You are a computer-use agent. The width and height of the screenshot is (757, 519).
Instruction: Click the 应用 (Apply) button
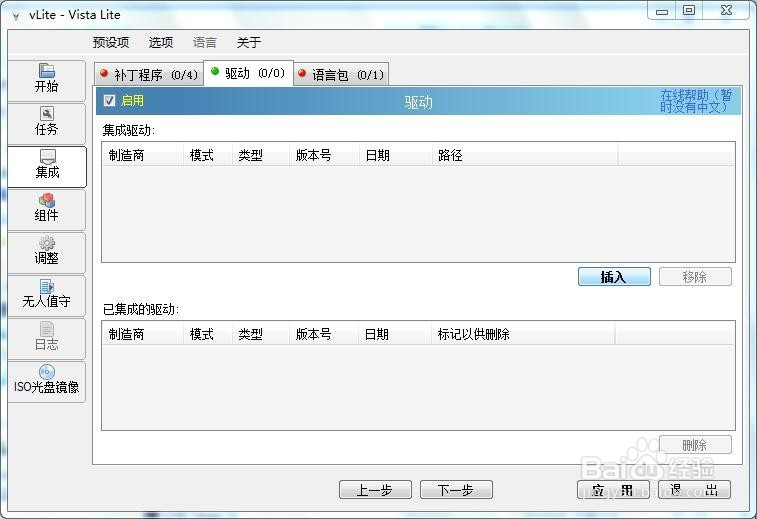[x=613, y=490]
